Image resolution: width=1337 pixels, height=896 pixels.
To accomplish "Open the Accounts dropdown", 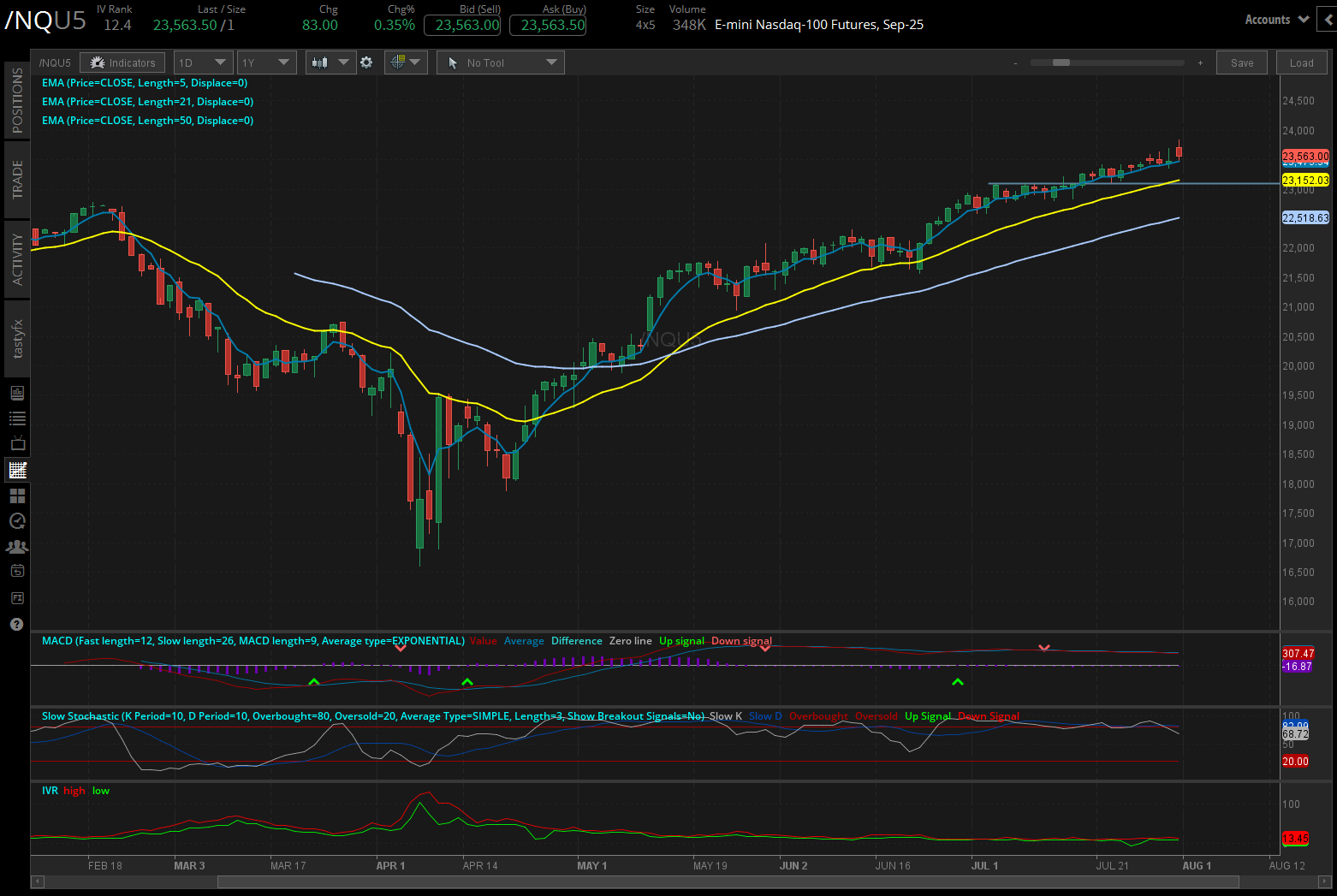I will (x=1276, y=19).
